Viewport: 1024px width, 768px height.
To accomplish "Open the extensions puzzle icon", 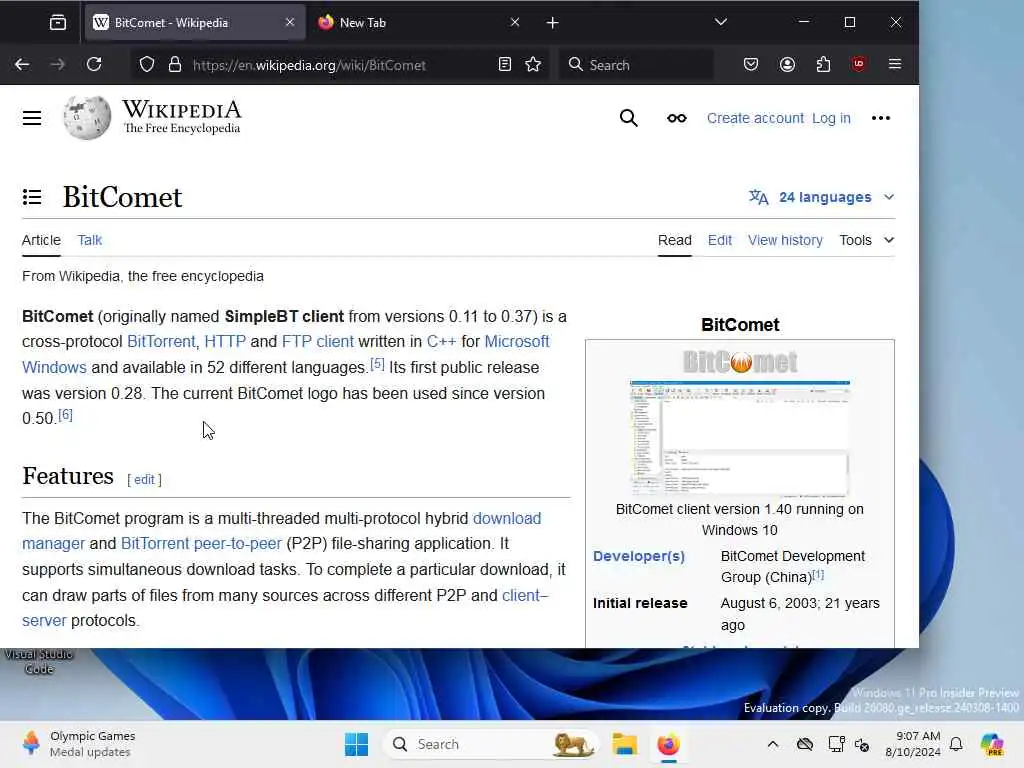I will pyautogui.click(x=824, y=64).
